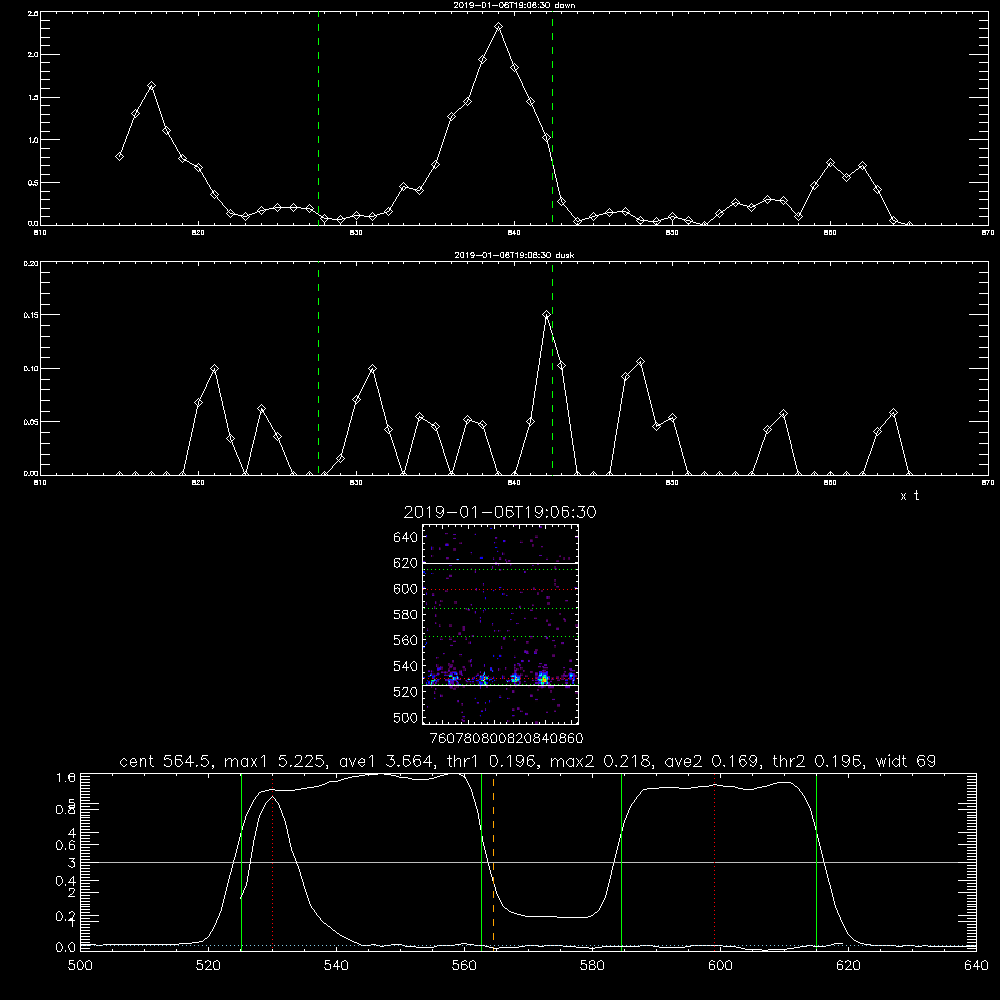Click the image panel x-axis label string '760780800820840860'

[506, 738]
